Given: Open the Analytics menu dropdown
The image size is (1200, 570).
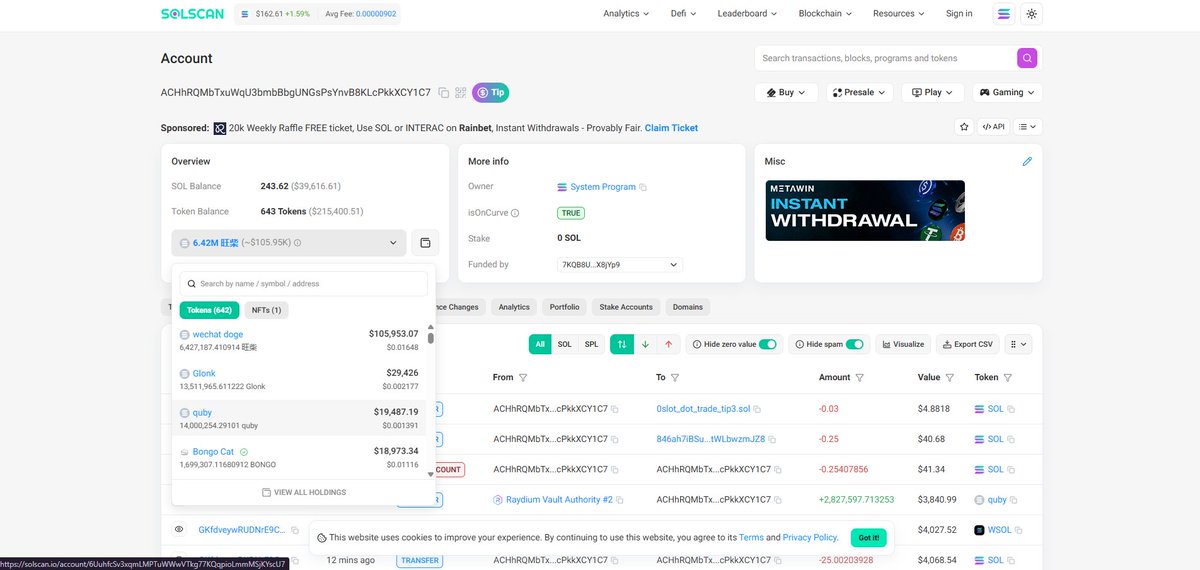Looking at the screenshot, I should [x=626, y=14].
